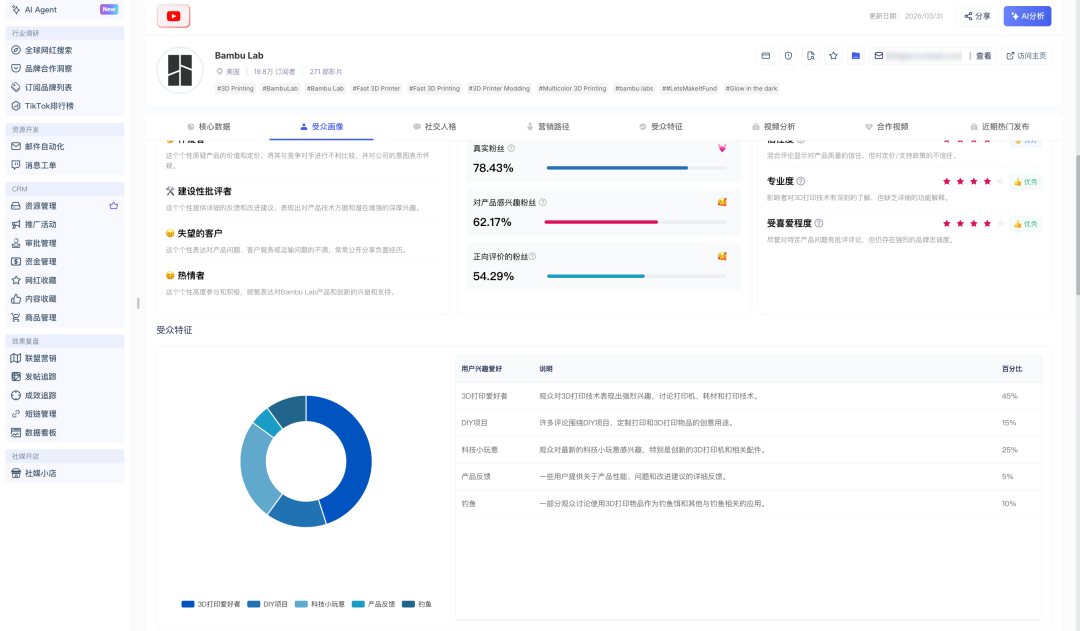Click help icon beside 专业度
Viewport: 1080px width, 631px height.
point(800,181)
